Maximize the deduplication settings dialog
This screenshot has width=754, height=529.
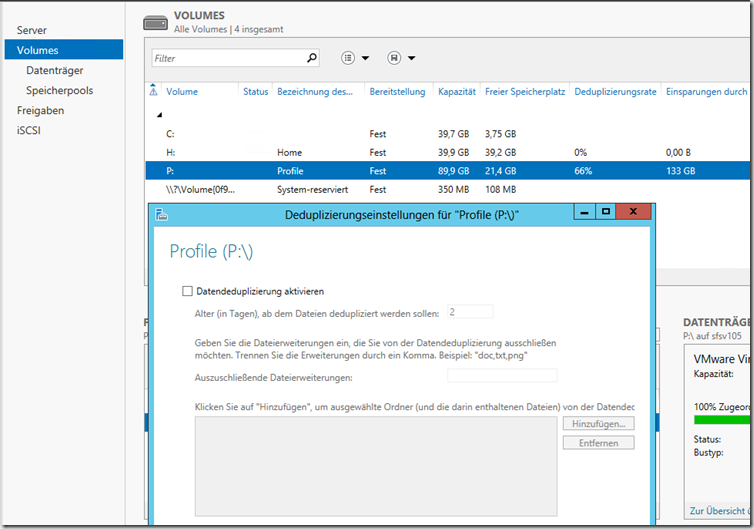(x=605, y=212)
